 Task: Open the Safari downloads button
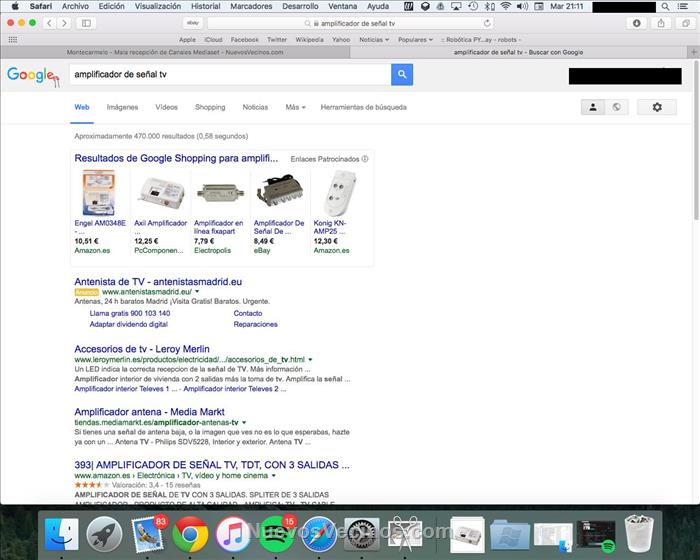(x=636, y=23)
